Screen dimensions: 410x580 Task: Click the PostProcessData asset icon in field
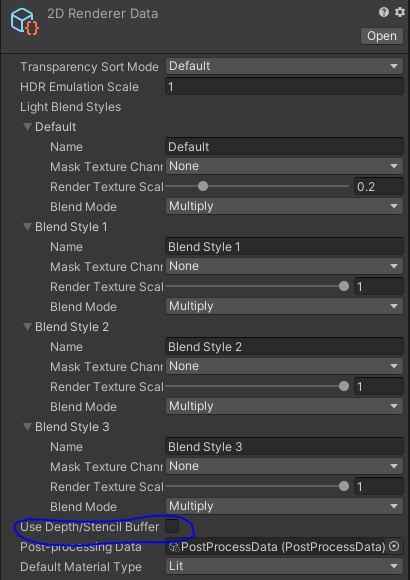(174, 547)
